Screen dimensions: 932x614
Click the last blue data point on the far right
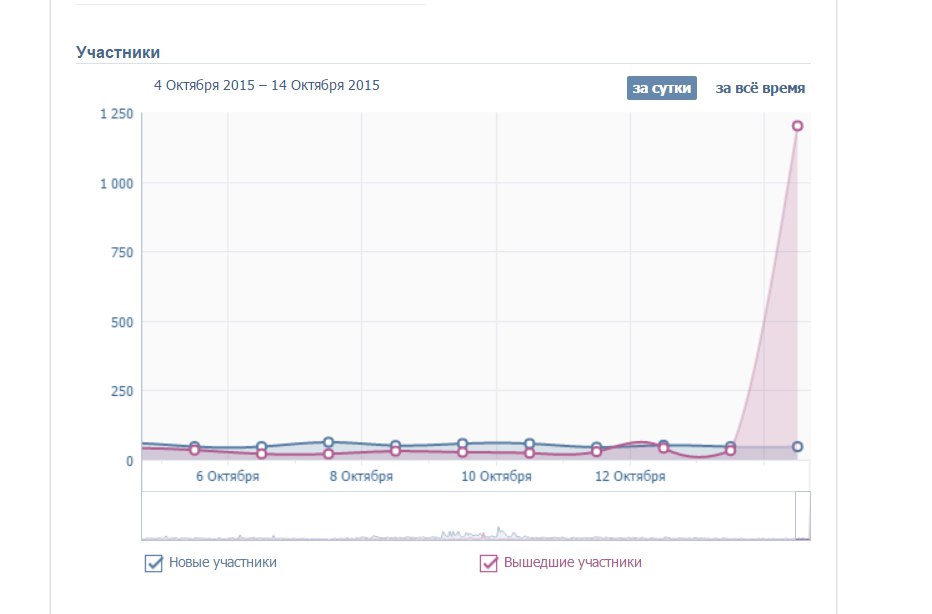[x=797, y=447]
